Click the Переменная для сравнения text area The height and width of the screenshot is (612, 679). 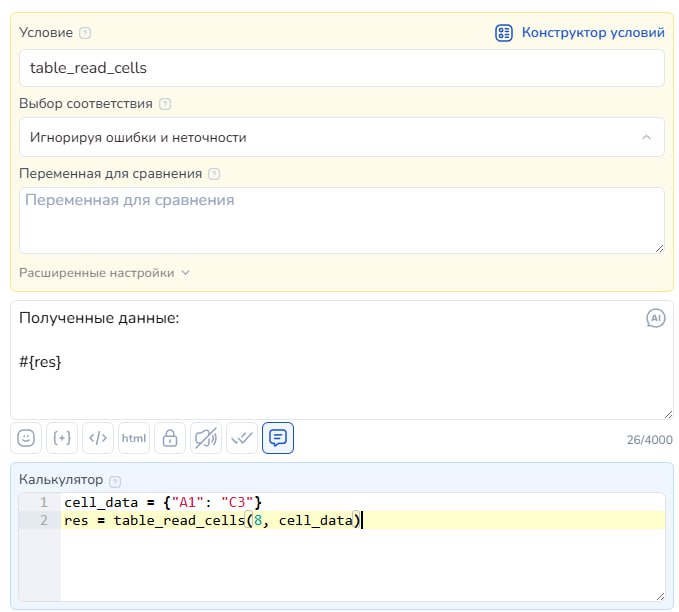(x=341, y=220)
